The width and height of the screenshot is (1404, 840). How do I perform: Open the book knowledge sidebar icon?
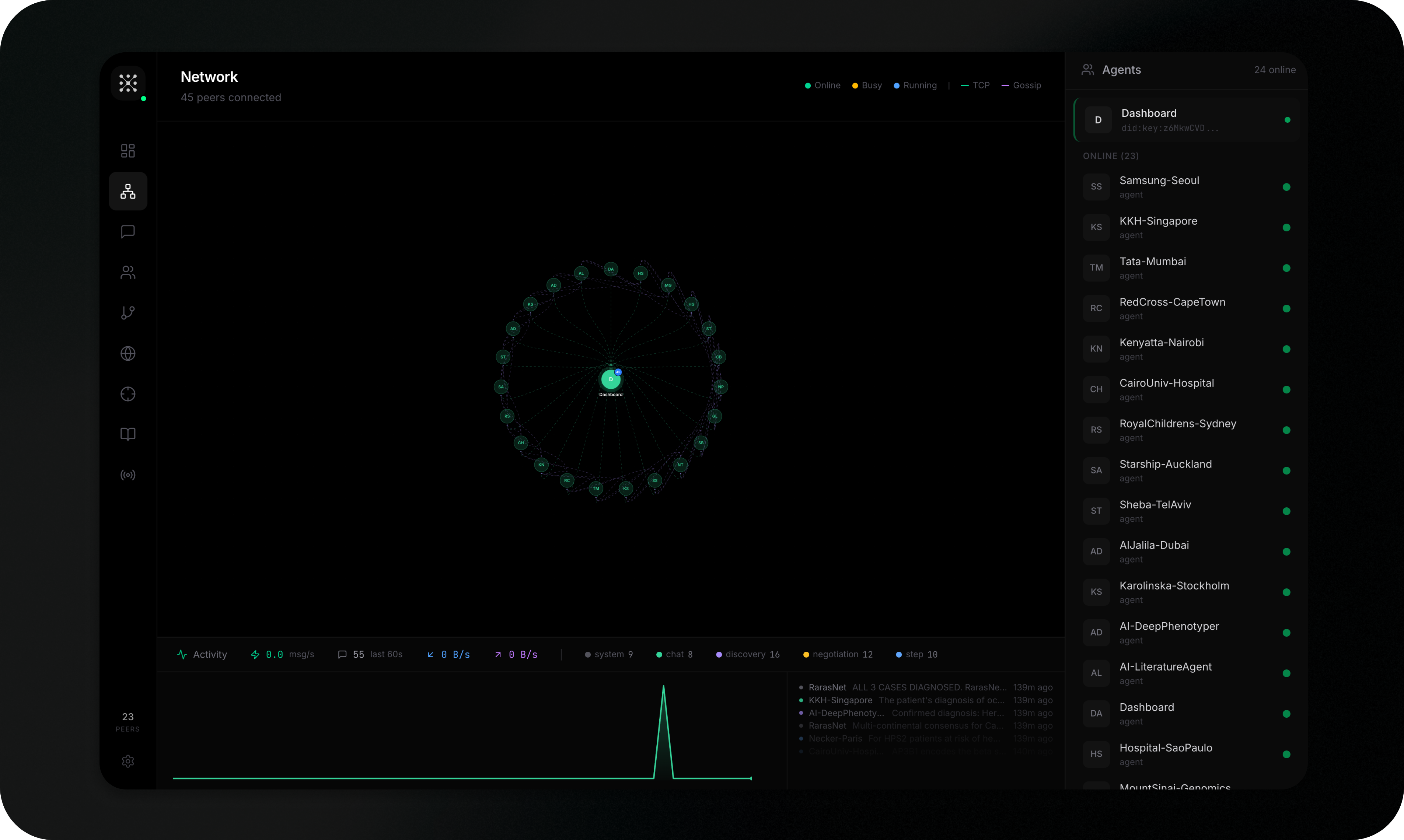(x=128, y=434)
